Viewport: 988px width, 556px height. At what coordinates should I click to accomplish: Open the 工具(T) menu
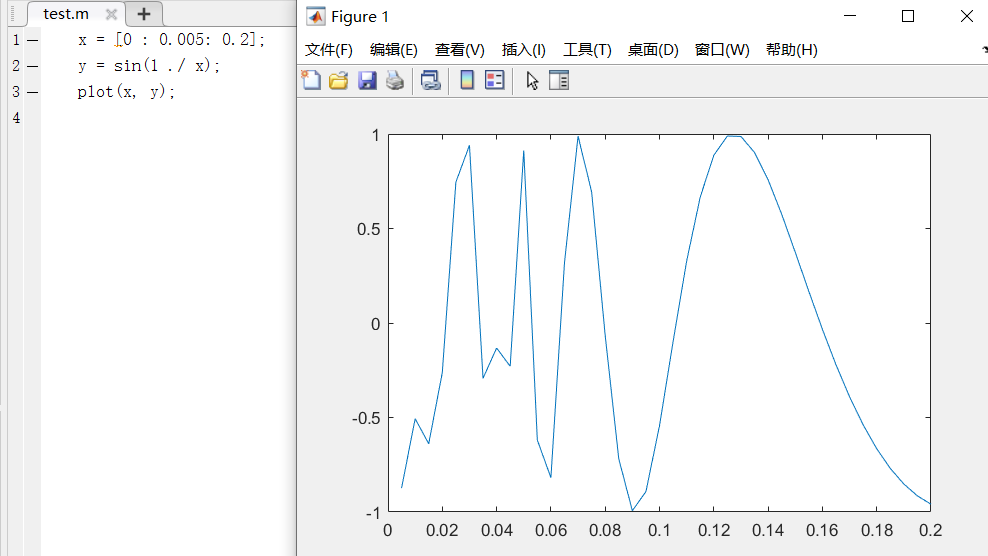coord(587,50)
